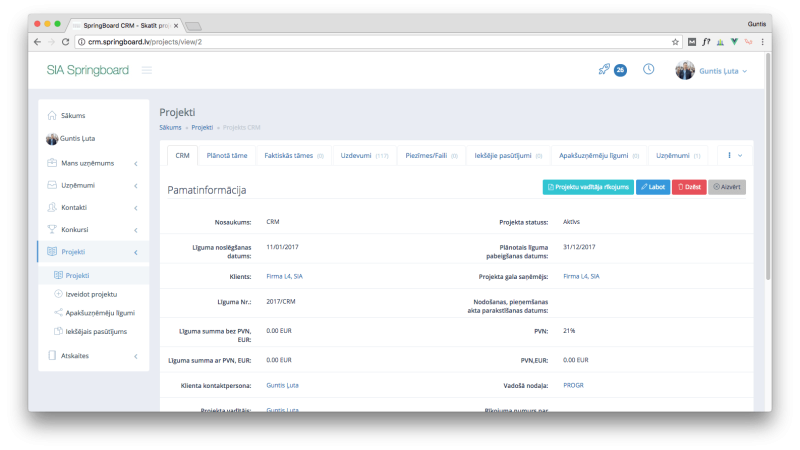Click the Atskaites report icon
This screenshot has width=800, height=450.
tap(52, 356)
